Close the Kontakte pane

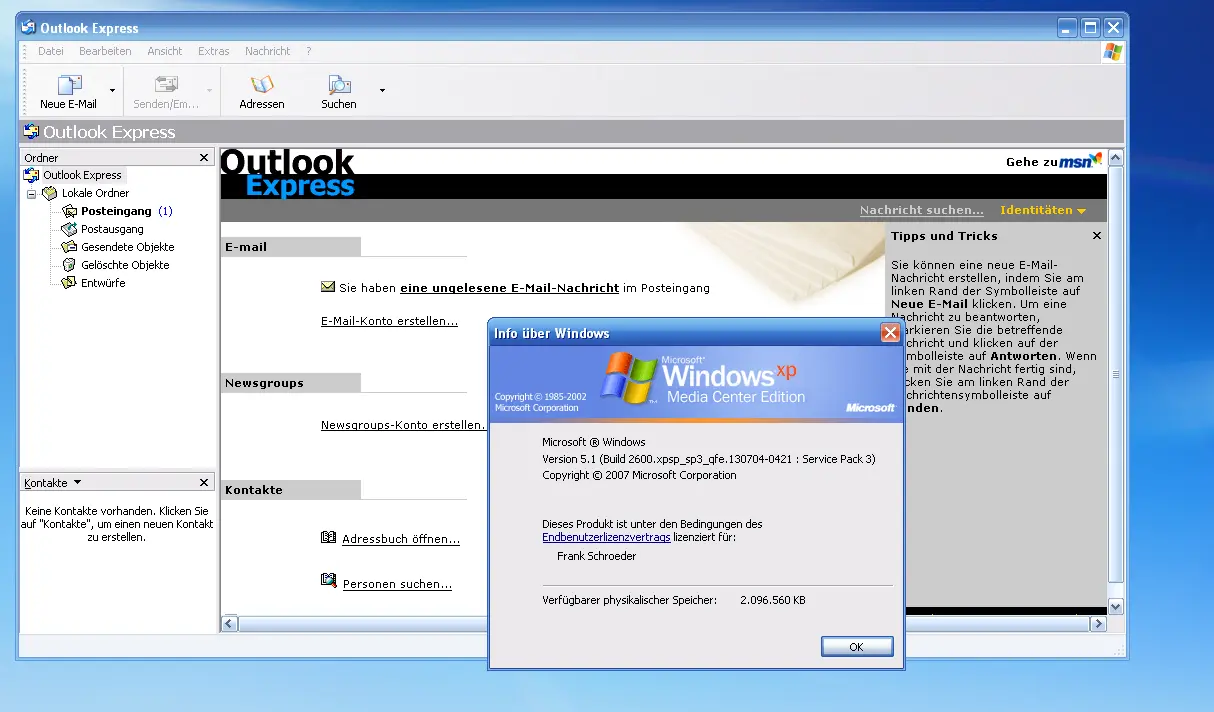coord(204,483)
